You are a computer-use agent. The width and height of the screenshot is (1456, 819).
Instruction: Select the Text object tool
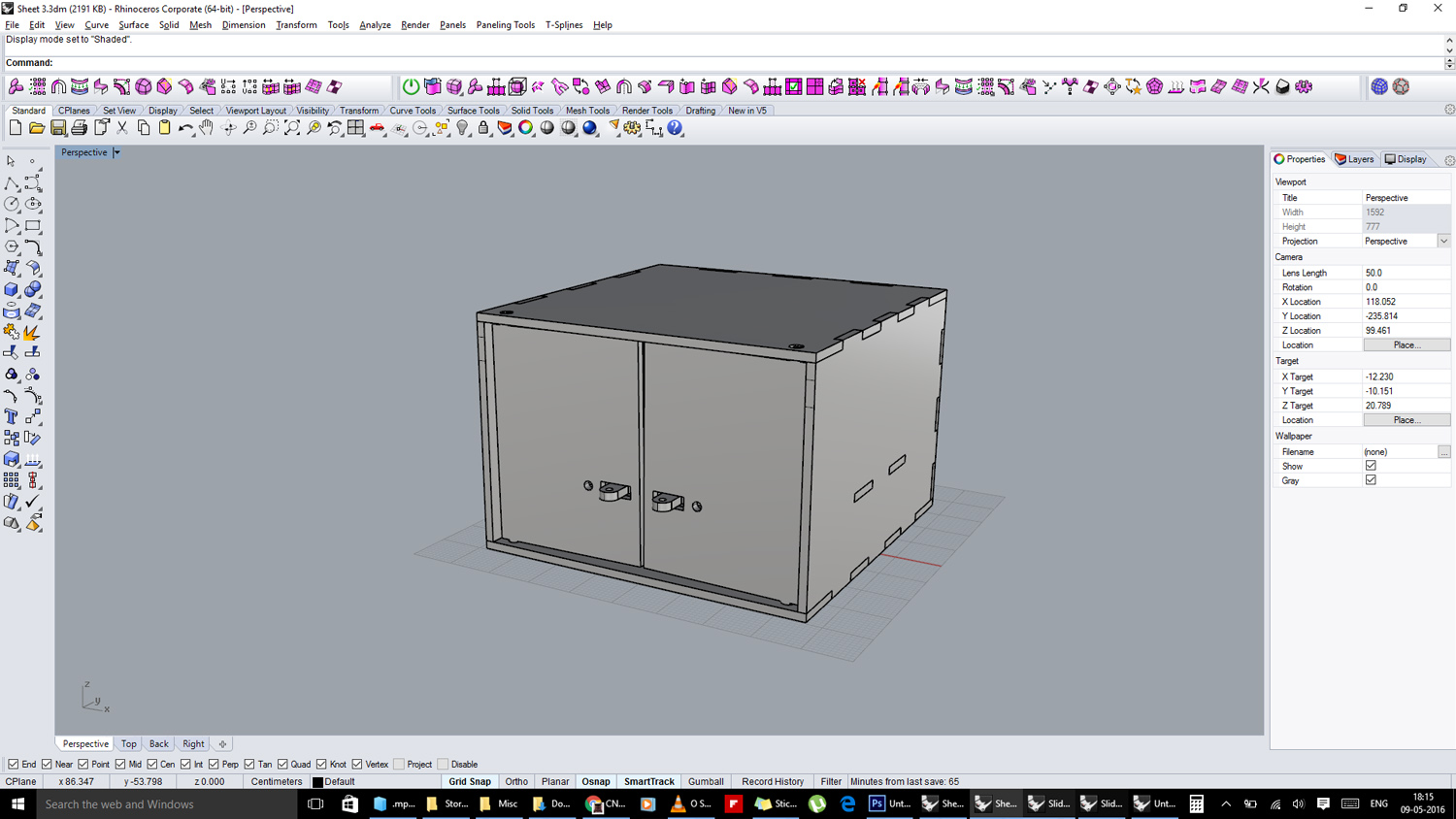12,417
